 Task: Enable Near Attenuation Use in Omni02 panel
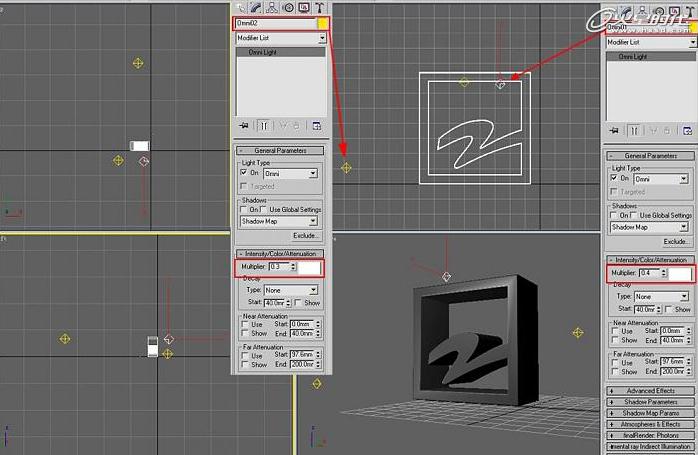coord(245,325)
